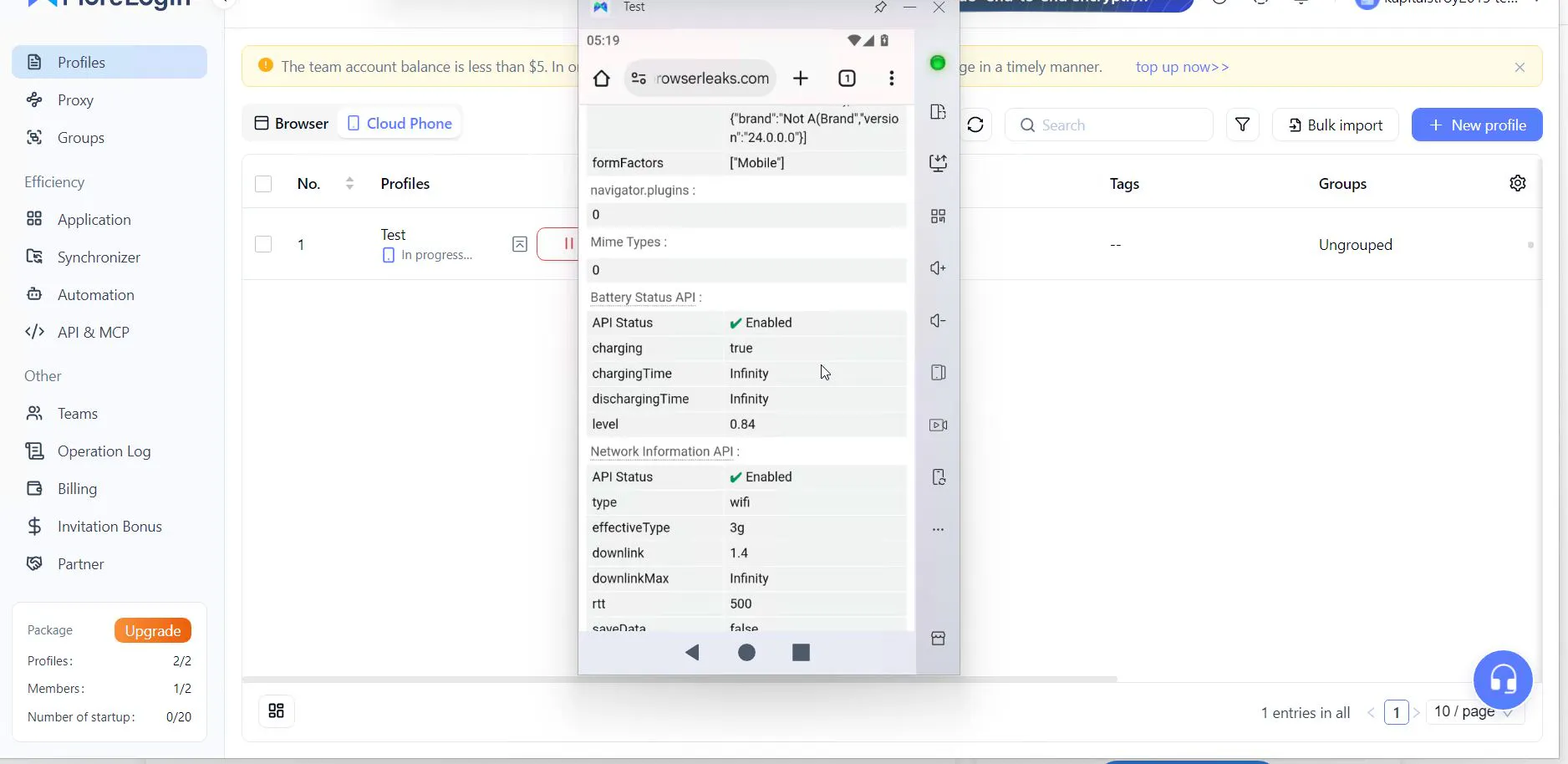The height and width of the screenshot is (764, 1568).
Task: Toggle grid view icon at bottom
Action: (x=277, y=711)
